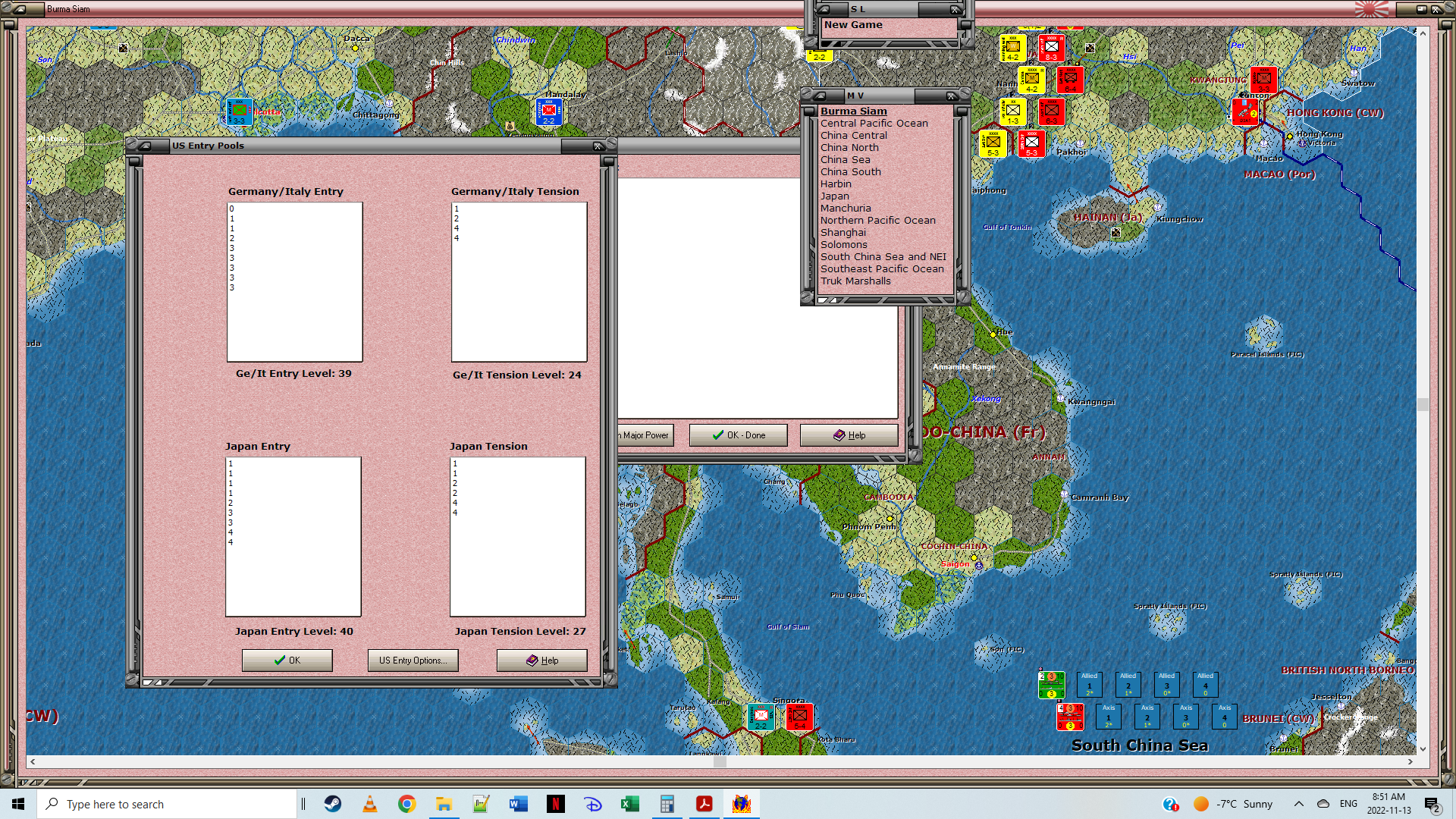Click the red unit at Hong Kong
The width and height of the screenshot is (1456, 819).
pos(1244,111)
